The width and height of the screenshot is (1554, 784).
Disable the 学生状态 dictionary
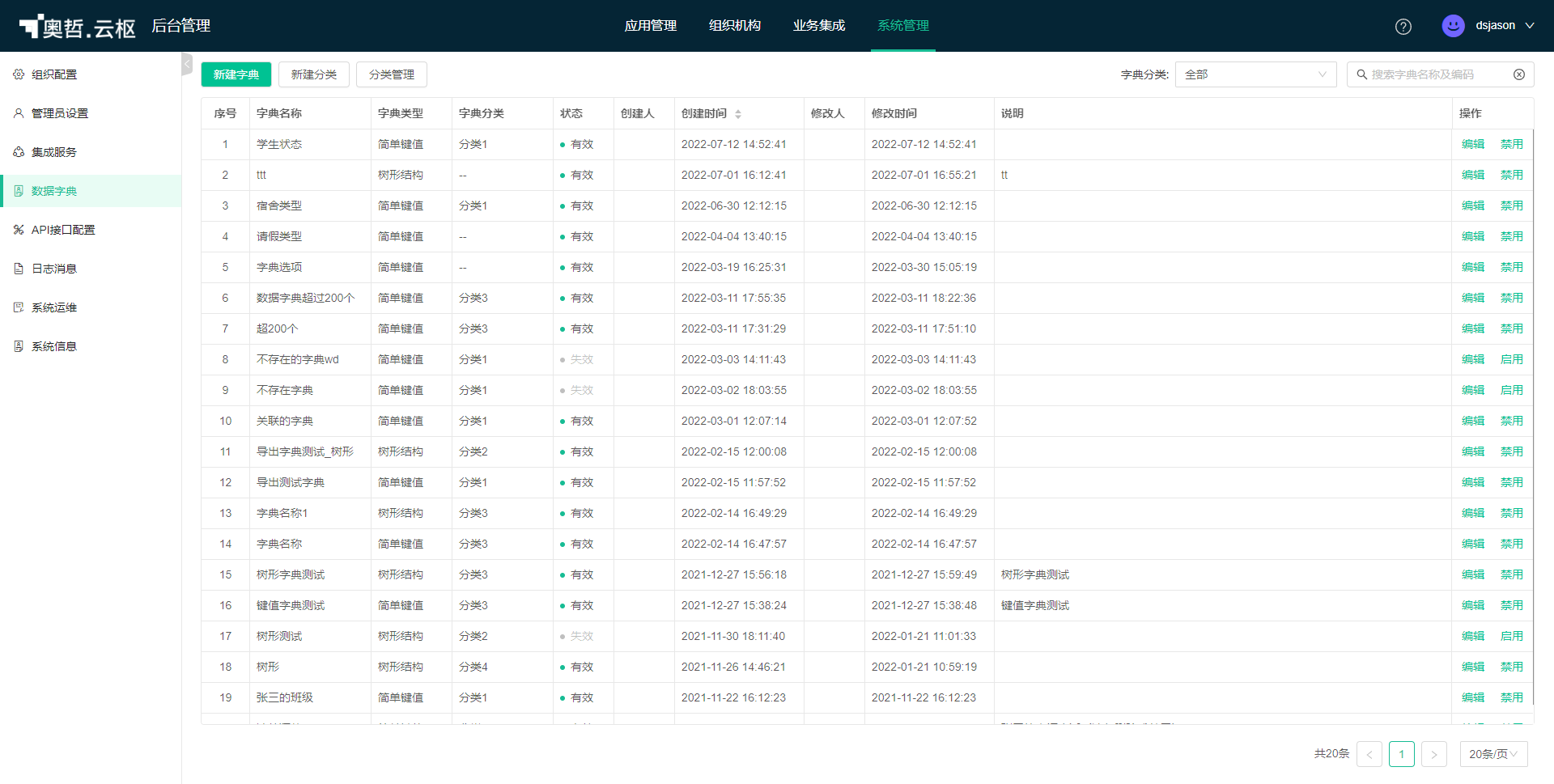click(x=1512, y=144)
